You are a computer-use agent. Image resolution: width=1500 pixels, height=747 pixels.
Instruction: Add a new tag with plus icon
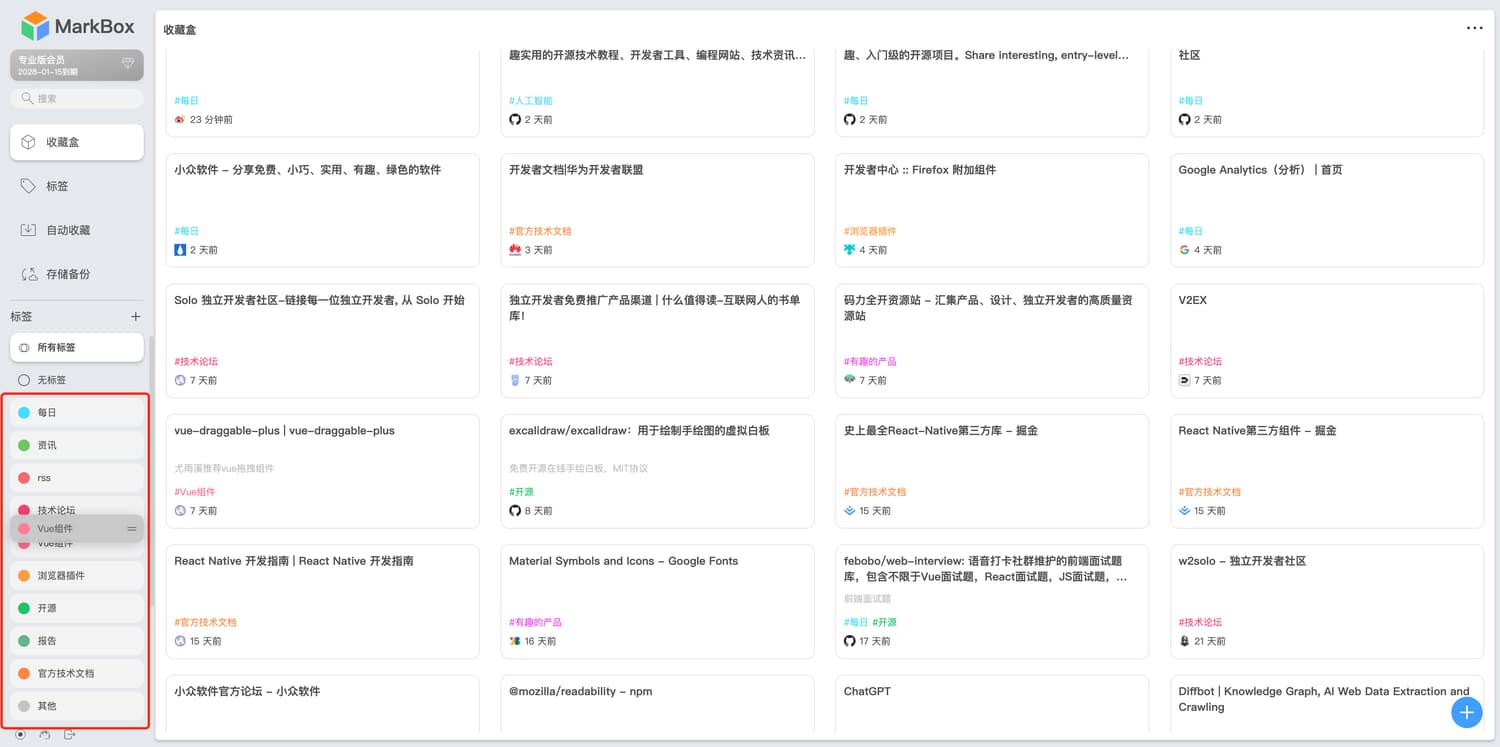[x=136, y=317]
